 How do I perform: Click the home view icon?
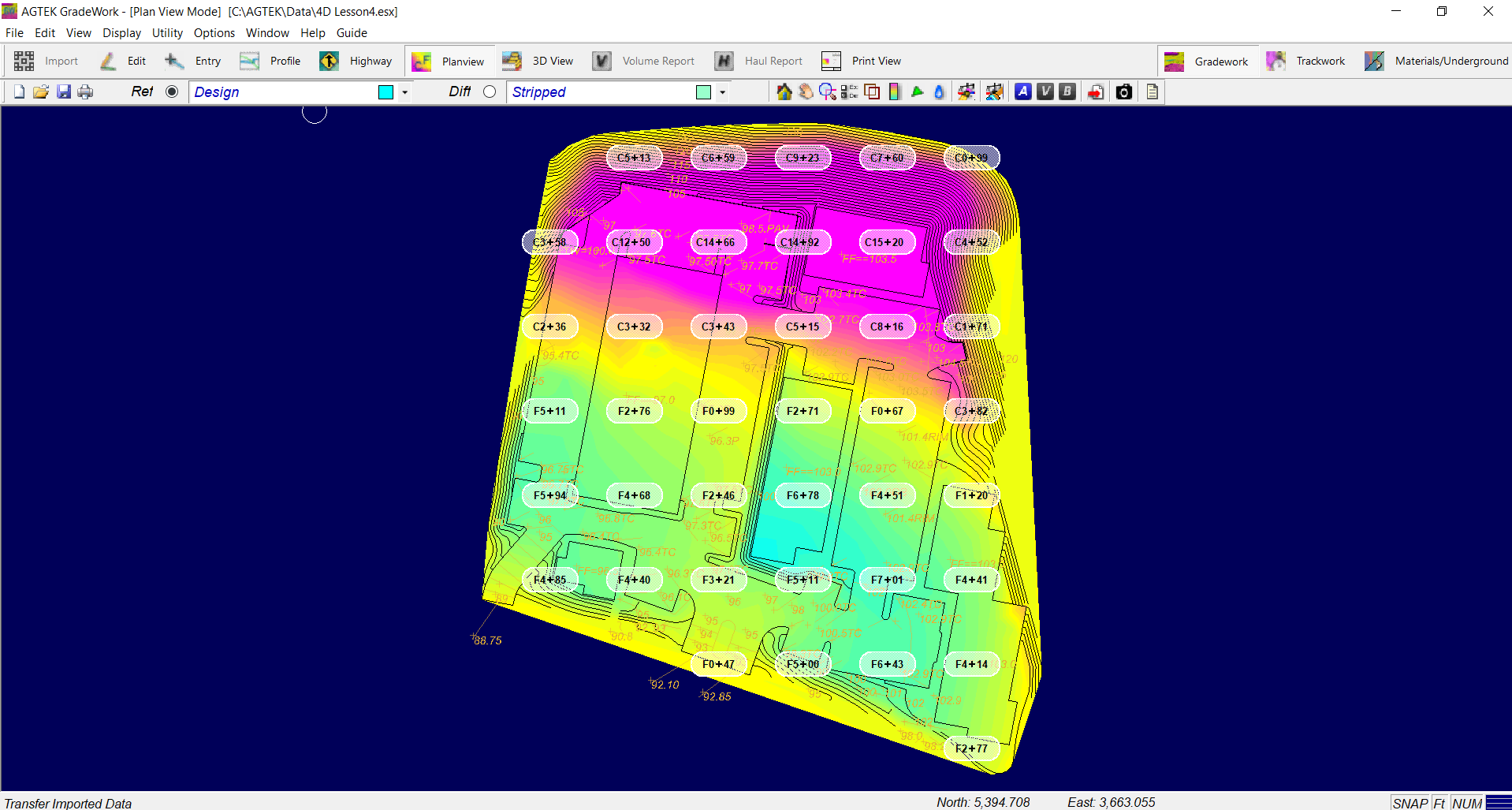click(784, 92)
